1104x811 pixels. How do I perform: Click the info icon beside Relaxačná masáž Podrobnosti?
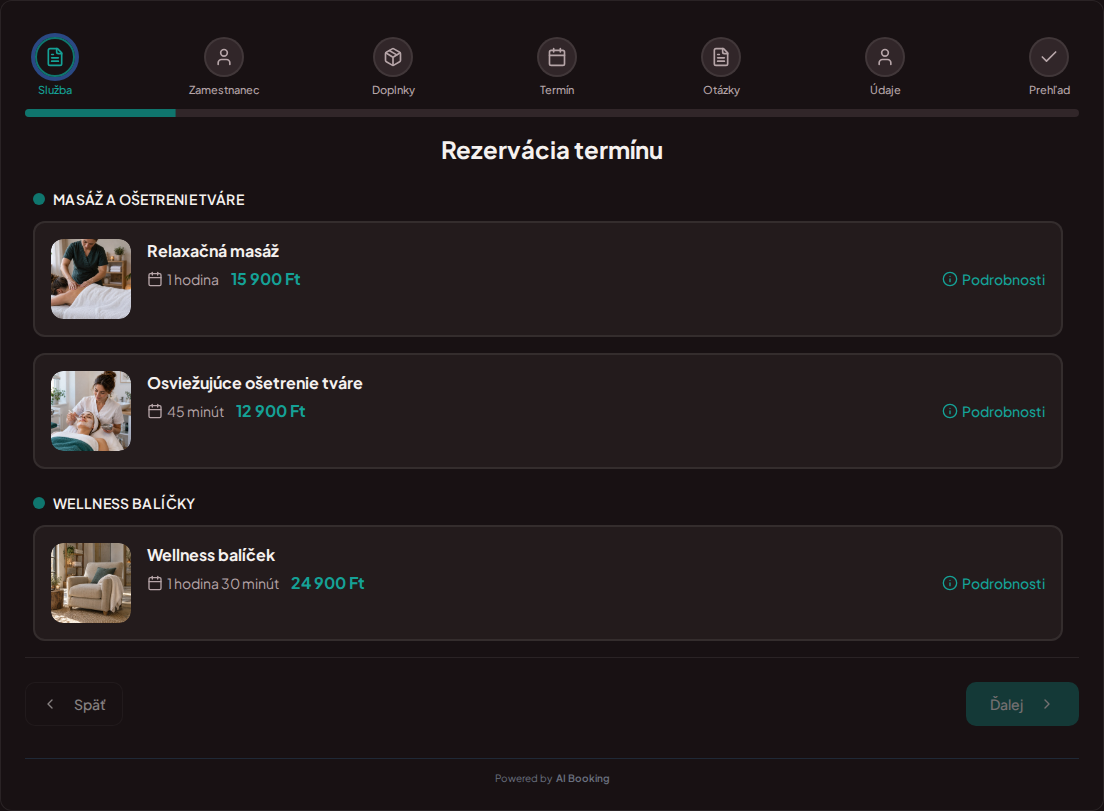[x=950, y=279]
